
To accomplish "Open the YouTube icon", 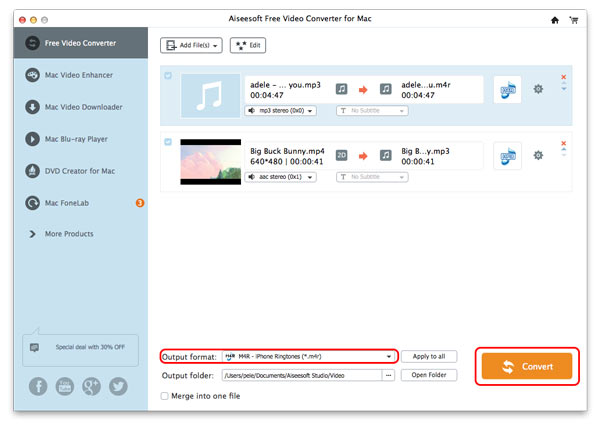I will 65,386.
